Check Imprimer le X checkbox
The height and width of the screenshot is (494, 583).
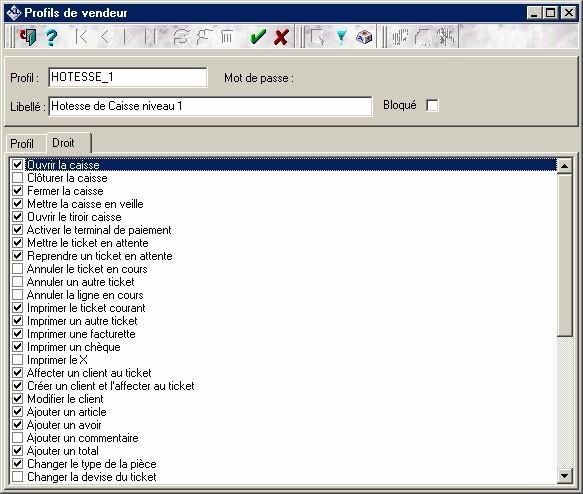tap(17, 360)
